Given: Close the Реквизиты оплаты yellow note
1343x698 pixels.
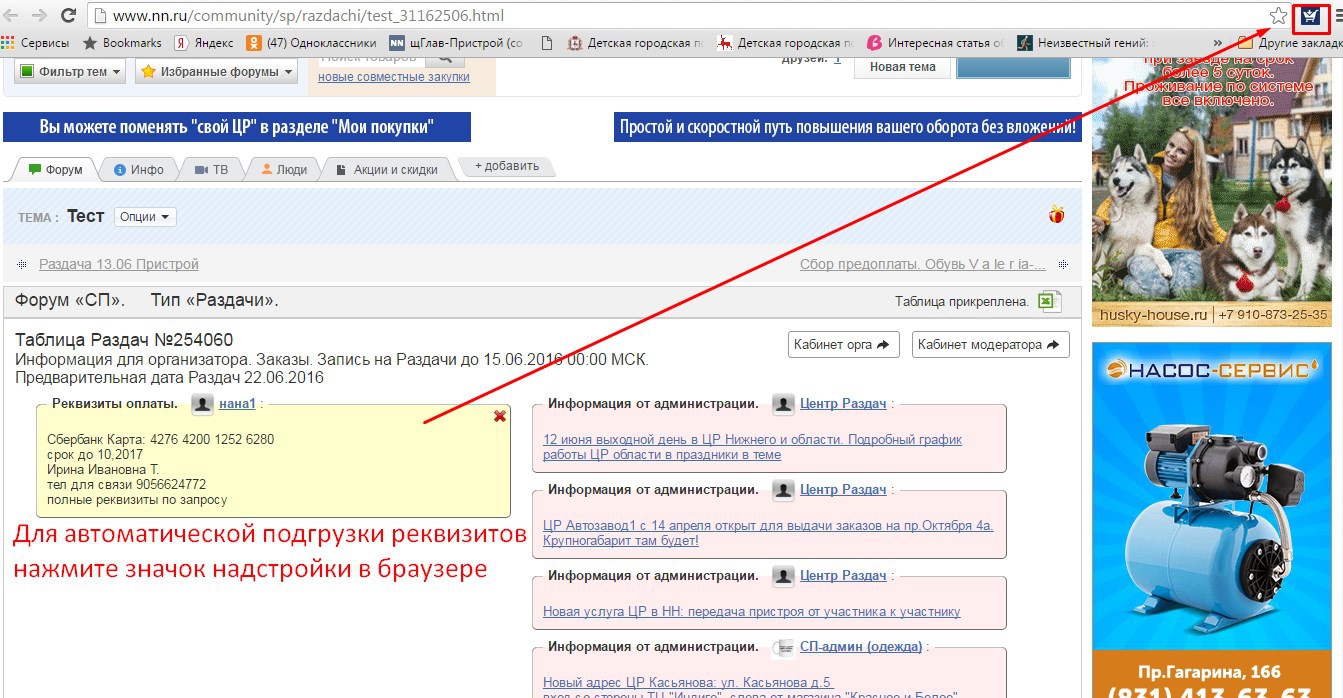Looking at the screenshot, I should [500, 416].
